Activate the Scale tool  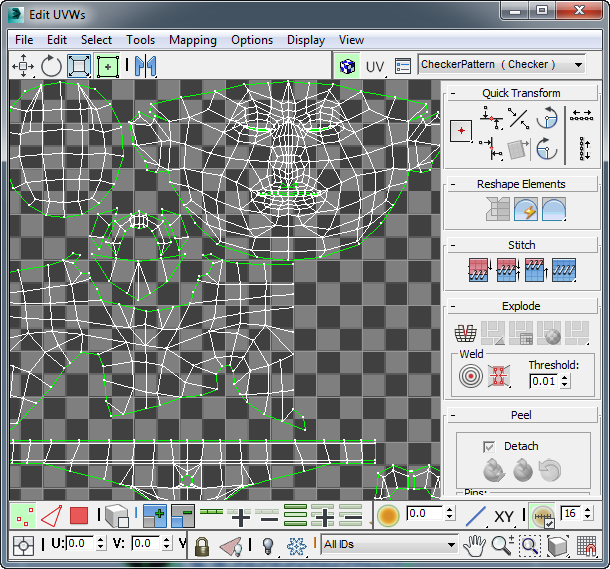pyautogui.click(x=79, y=66)
